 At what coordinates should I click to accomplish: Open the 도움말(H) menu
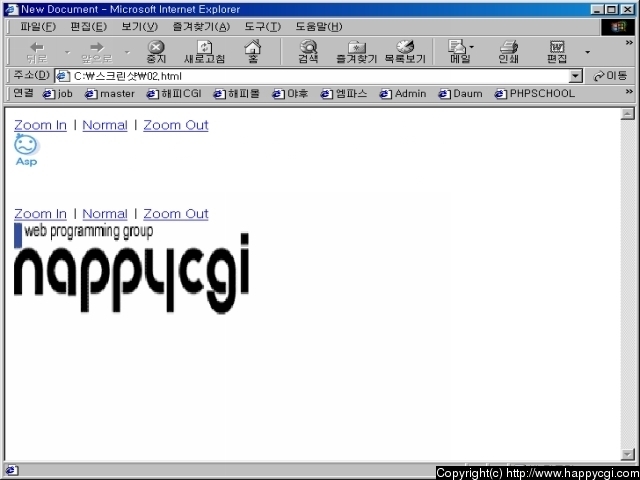point(319,27)
